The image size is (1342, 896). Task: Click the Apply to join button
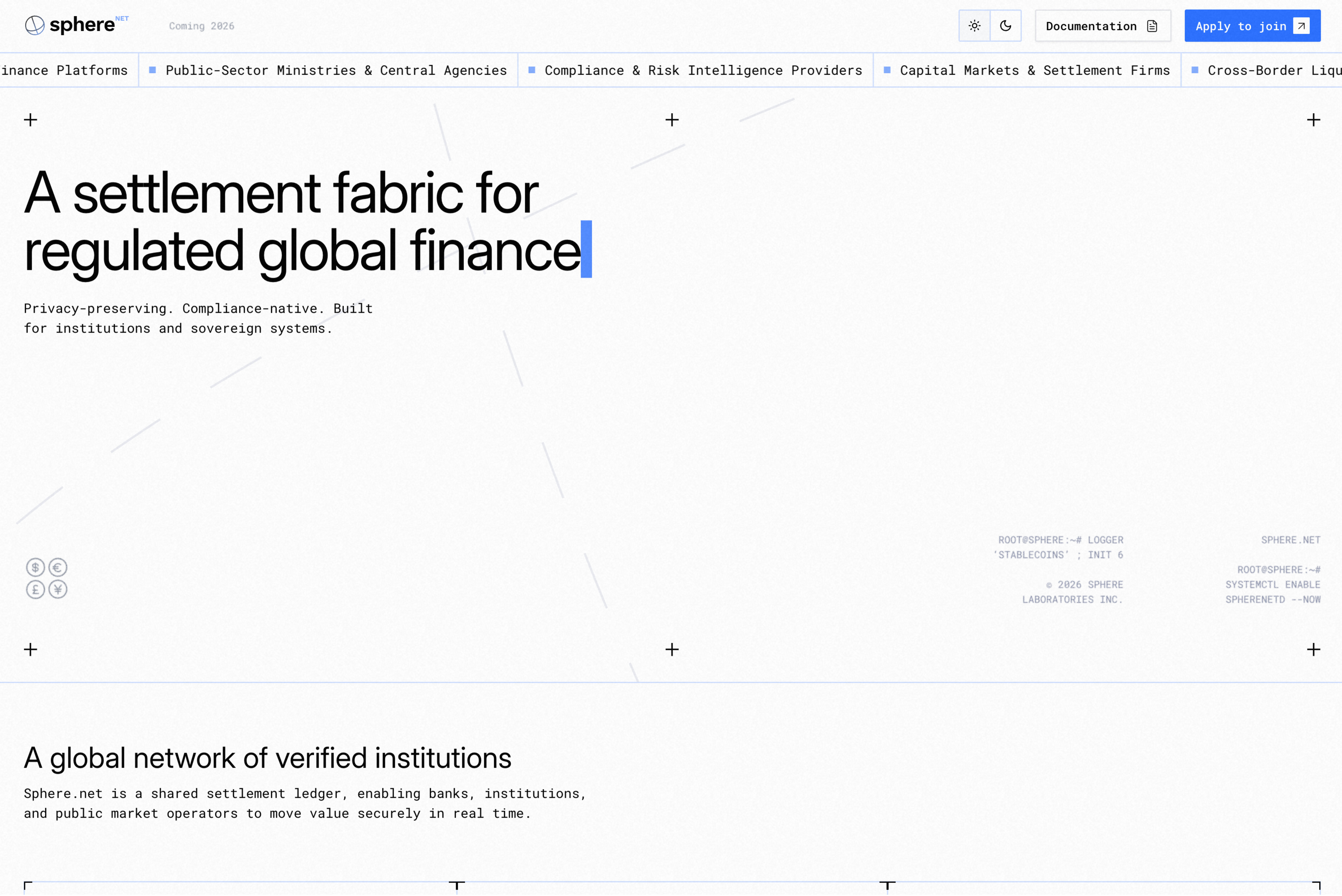[1252, 26]
